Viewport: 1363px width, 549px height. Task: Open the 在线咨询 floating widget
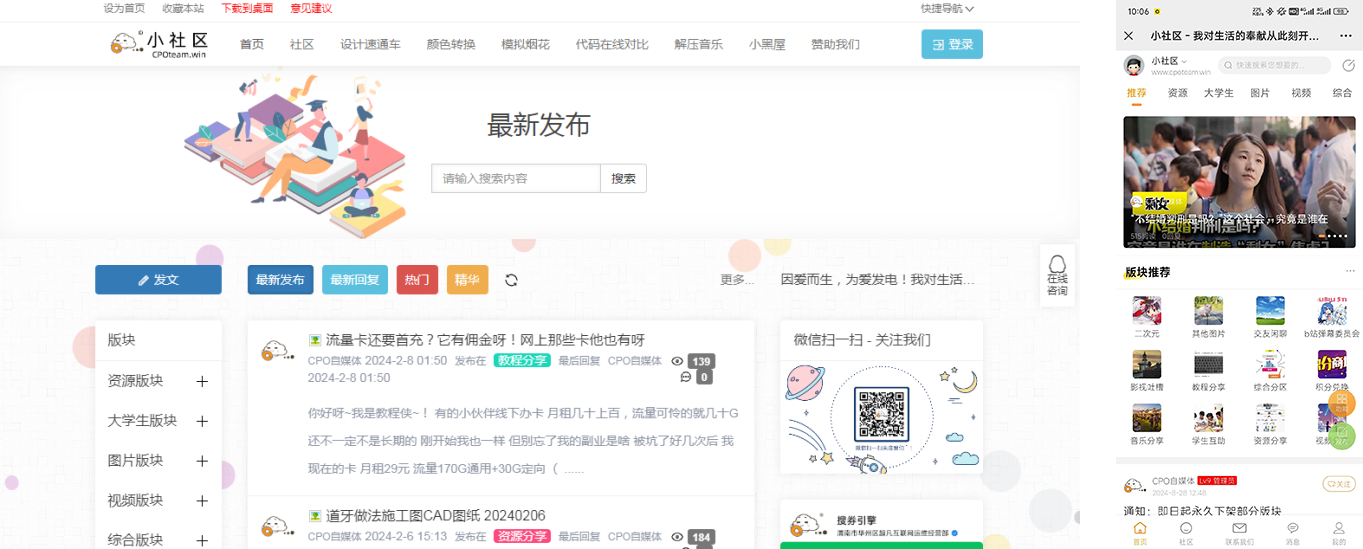[1057, 274]
